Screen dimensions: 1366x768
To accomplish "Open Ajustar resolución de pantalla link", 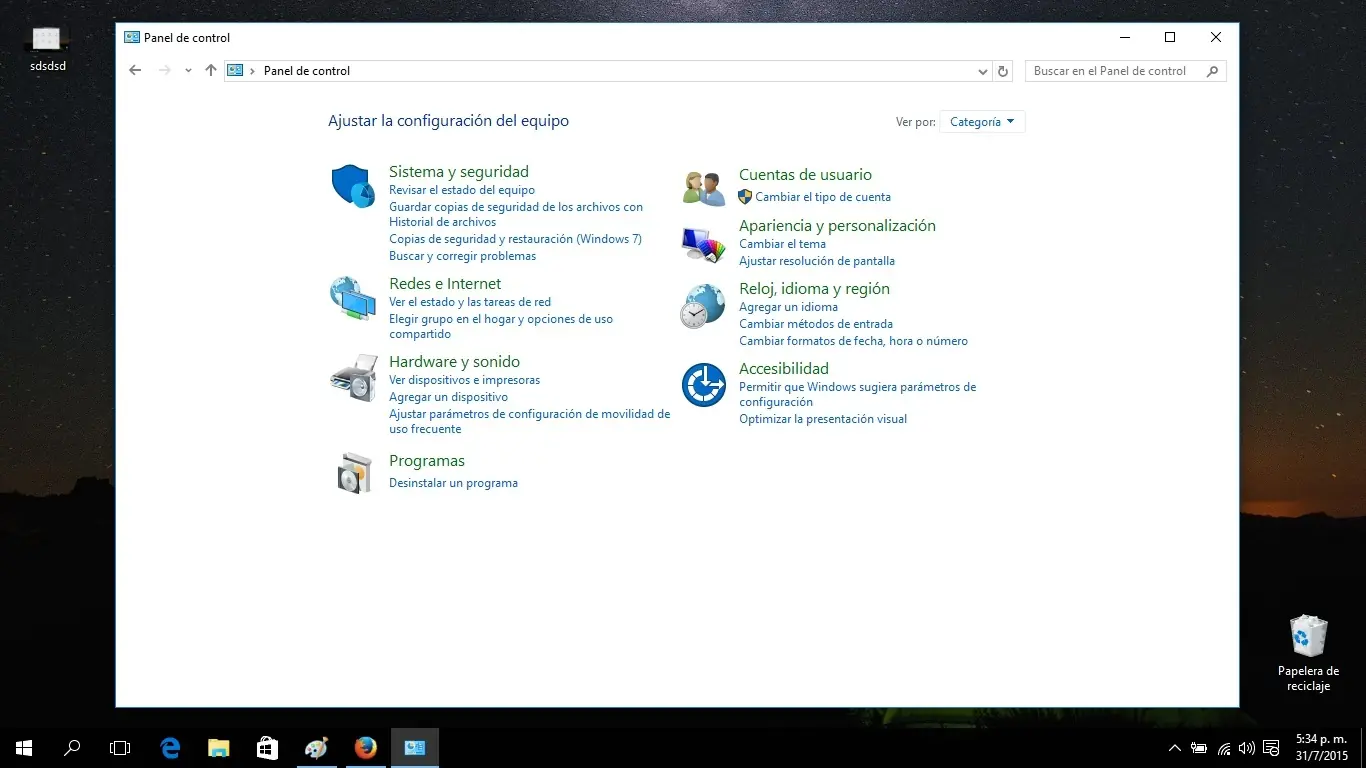I will [816, 261].
